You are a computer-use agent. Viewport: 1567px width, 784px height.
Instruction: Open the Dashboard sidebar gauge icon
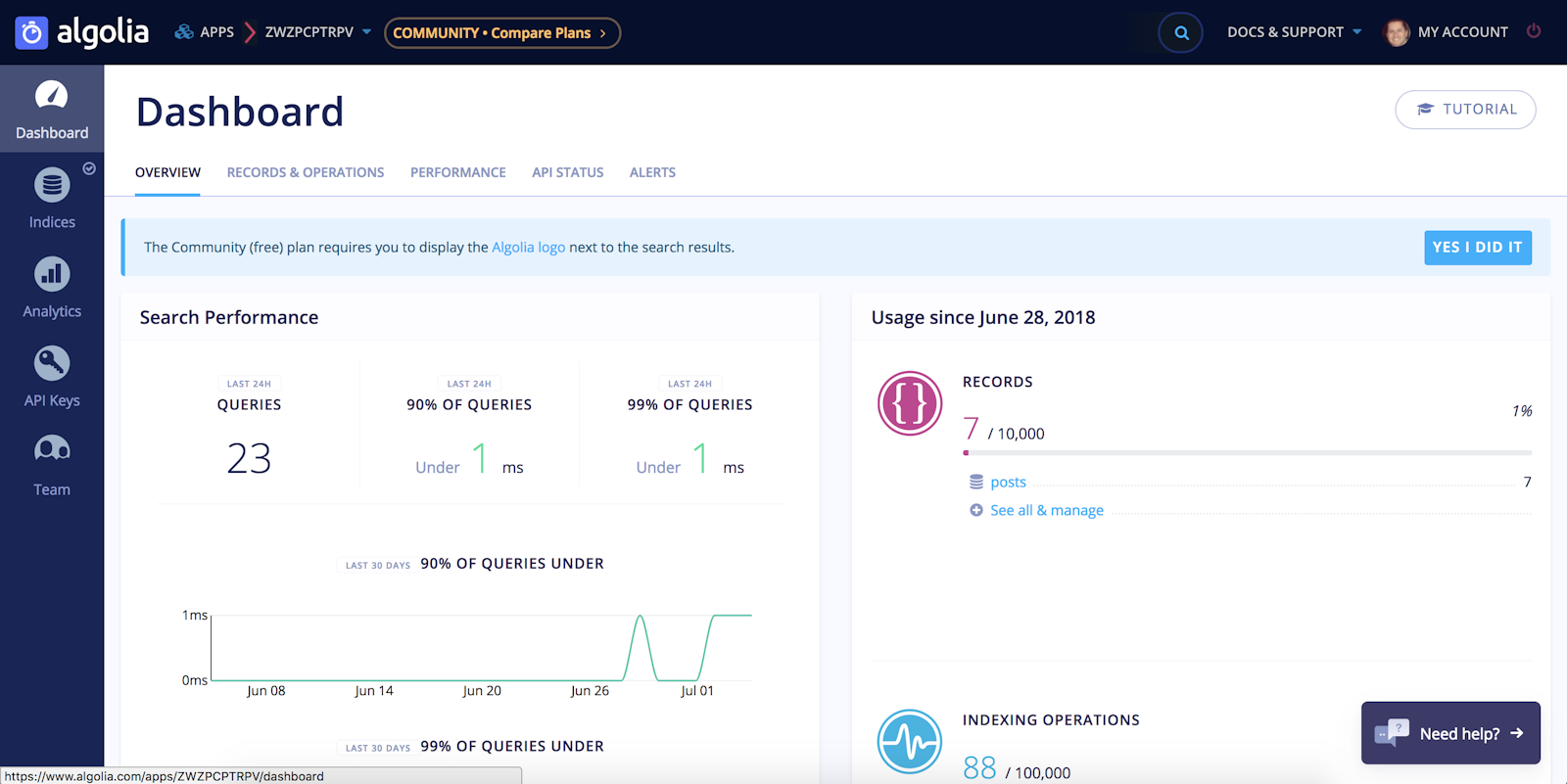52,96
